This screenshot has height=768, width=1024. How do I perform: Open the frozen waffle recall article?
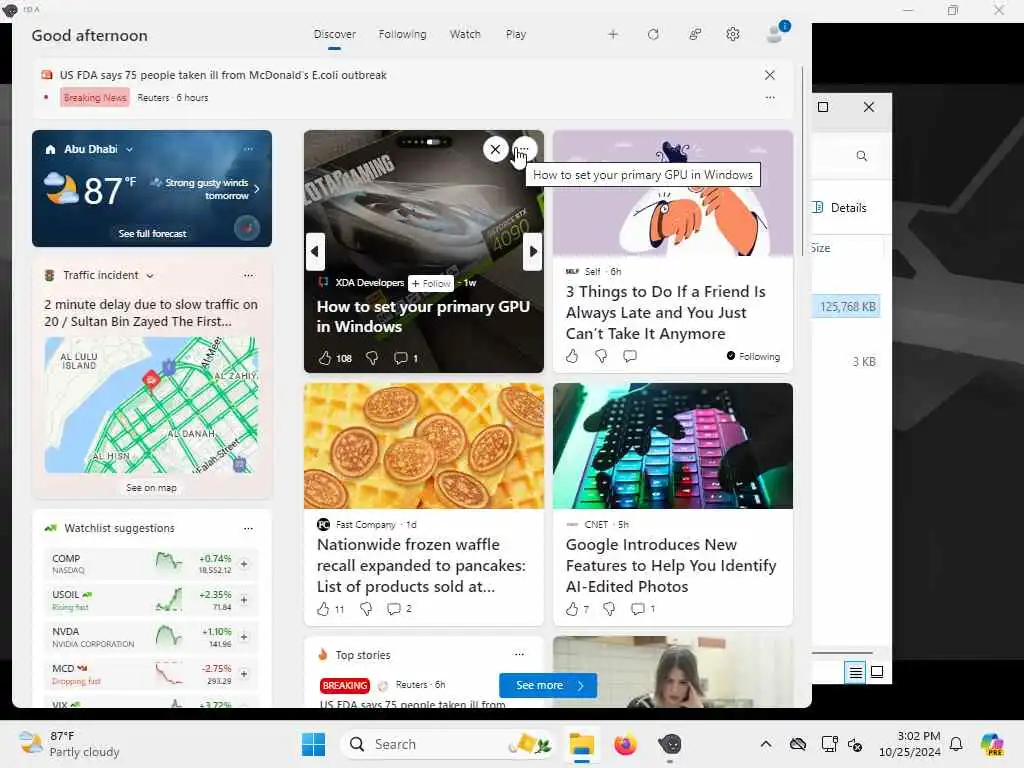click(421, 566)
